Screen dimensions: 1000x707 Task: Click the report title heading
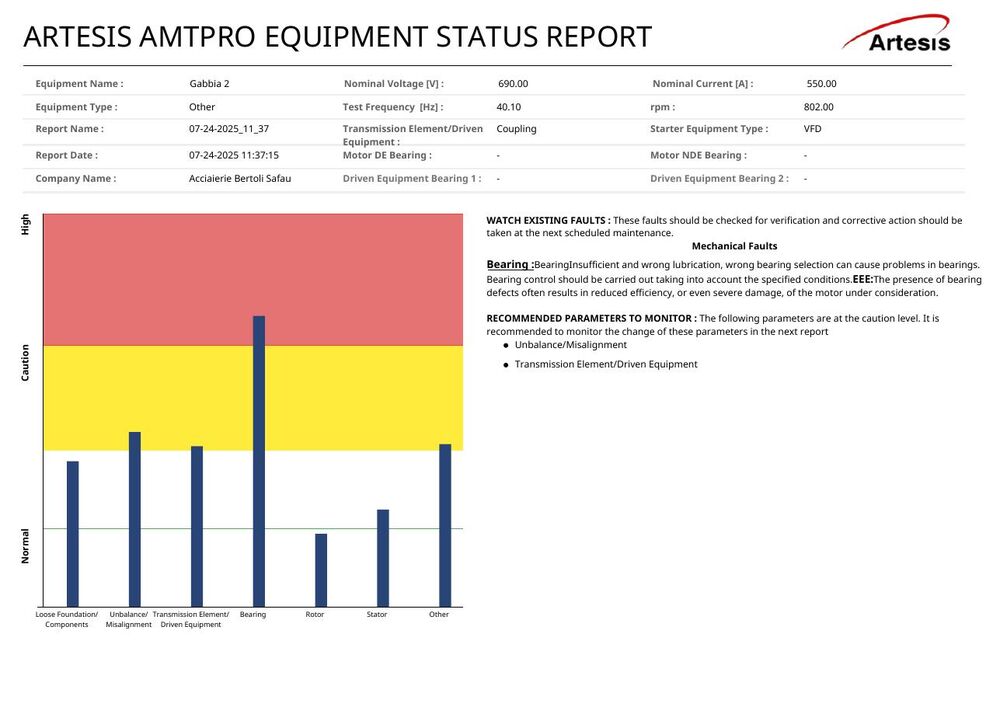pos(337,37)
